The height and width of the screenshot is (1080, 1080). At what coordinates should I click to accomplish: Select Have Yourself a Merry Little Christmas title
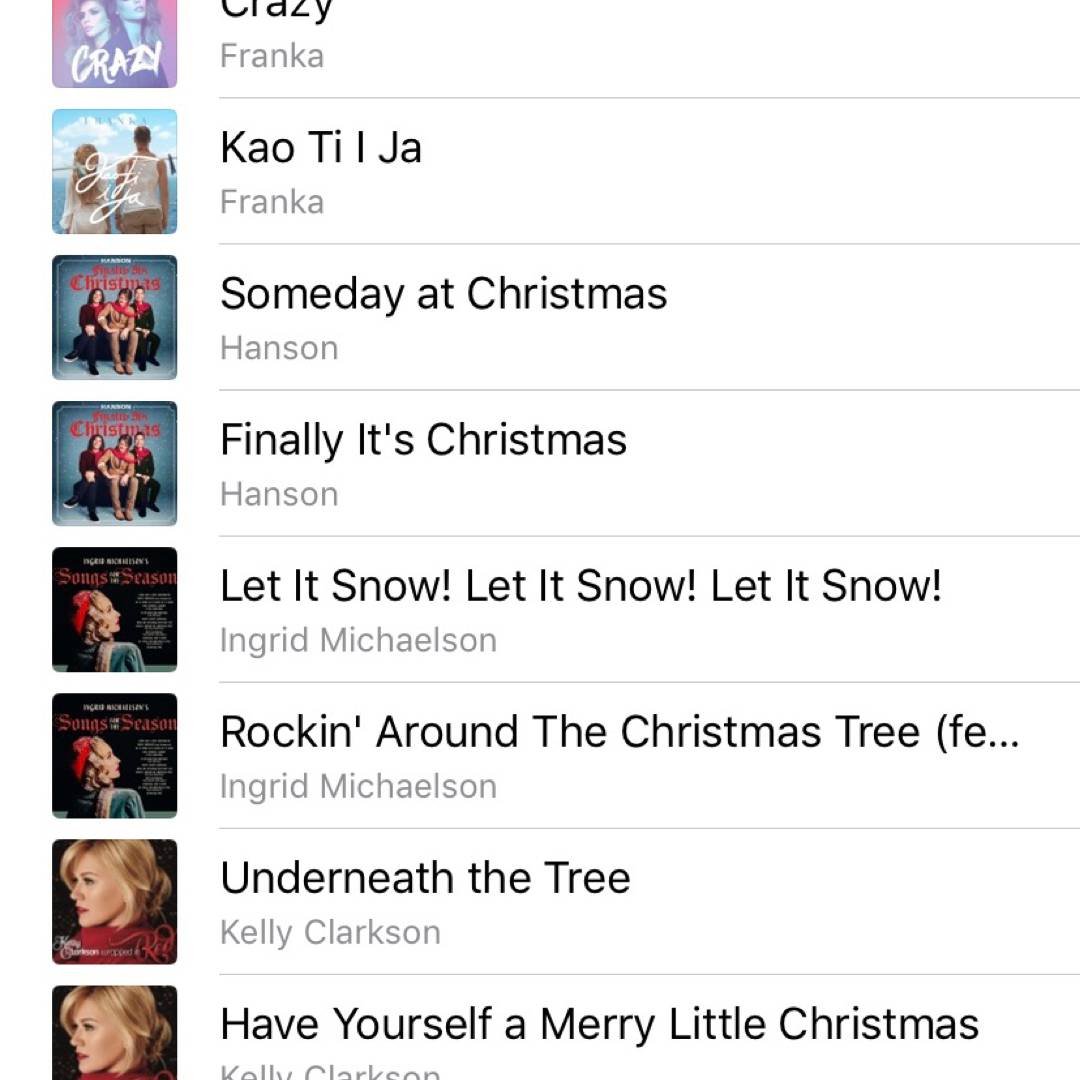(599, 1024)
